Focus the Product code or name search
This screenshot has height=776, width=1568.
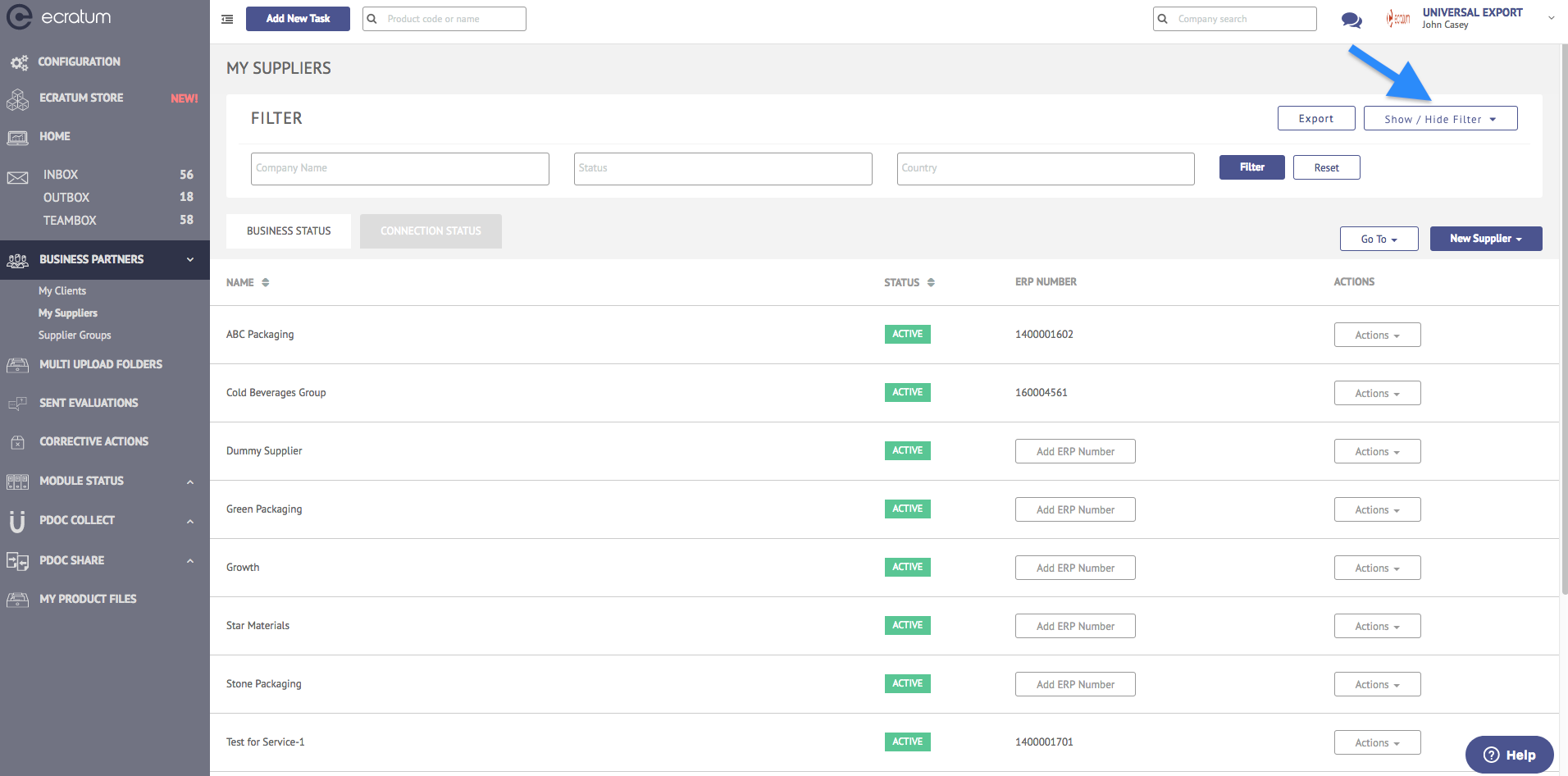(x=444, y=19)
